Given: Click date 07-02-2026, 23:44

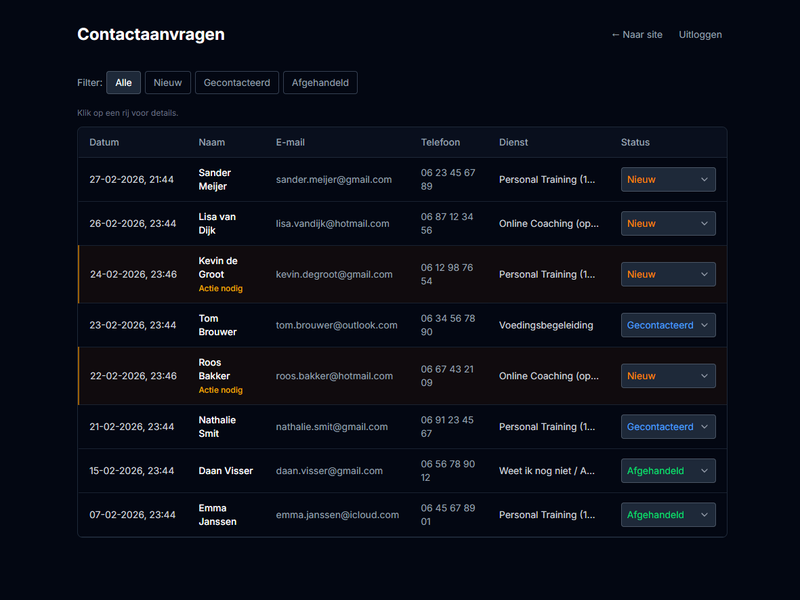Looking at the screenshot, I should tap(132, 515).
